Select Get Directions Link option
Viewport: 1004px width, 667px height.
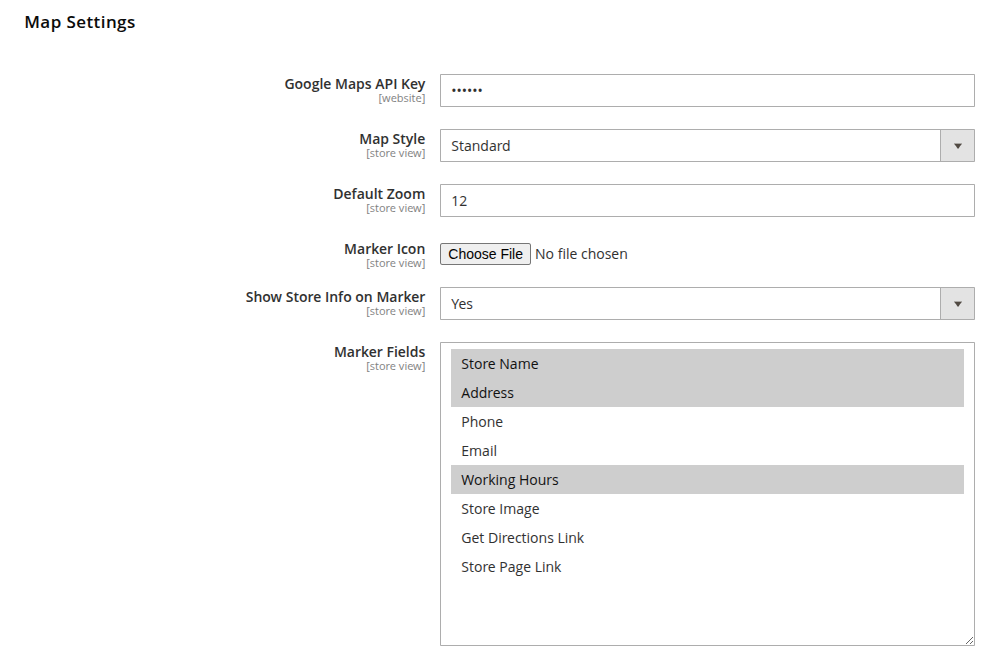(x=707, y=538)
